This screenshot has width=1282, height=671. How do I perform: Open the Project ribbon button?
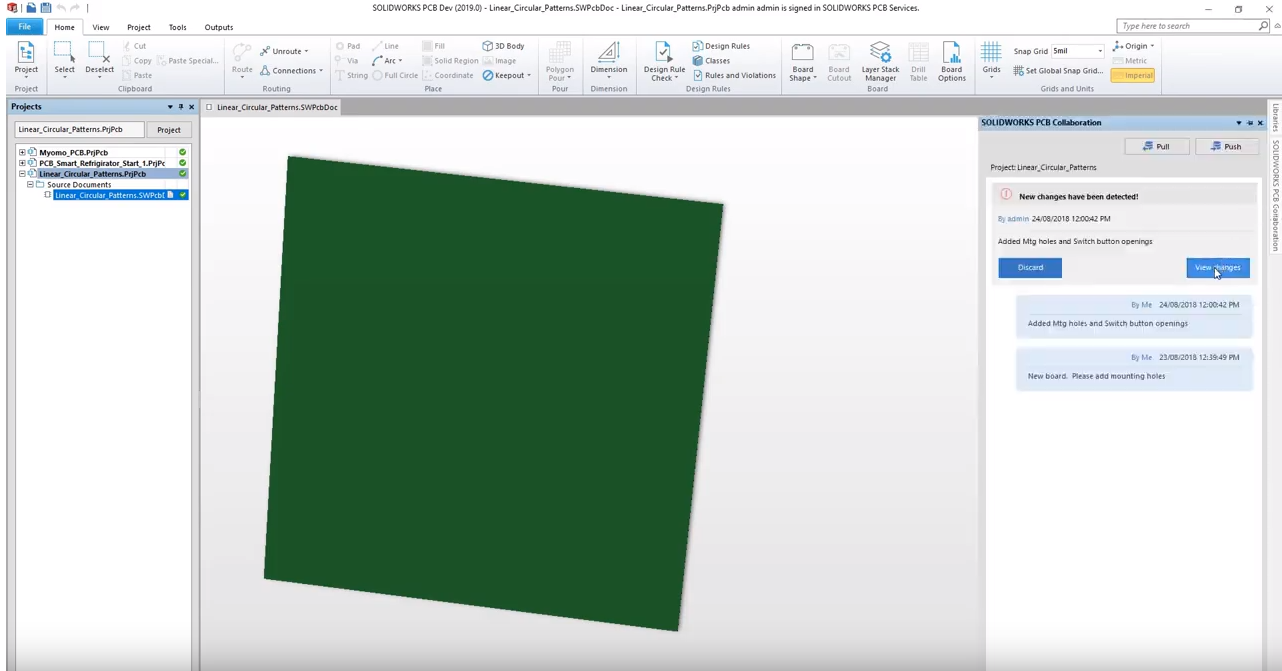(26, 60)
